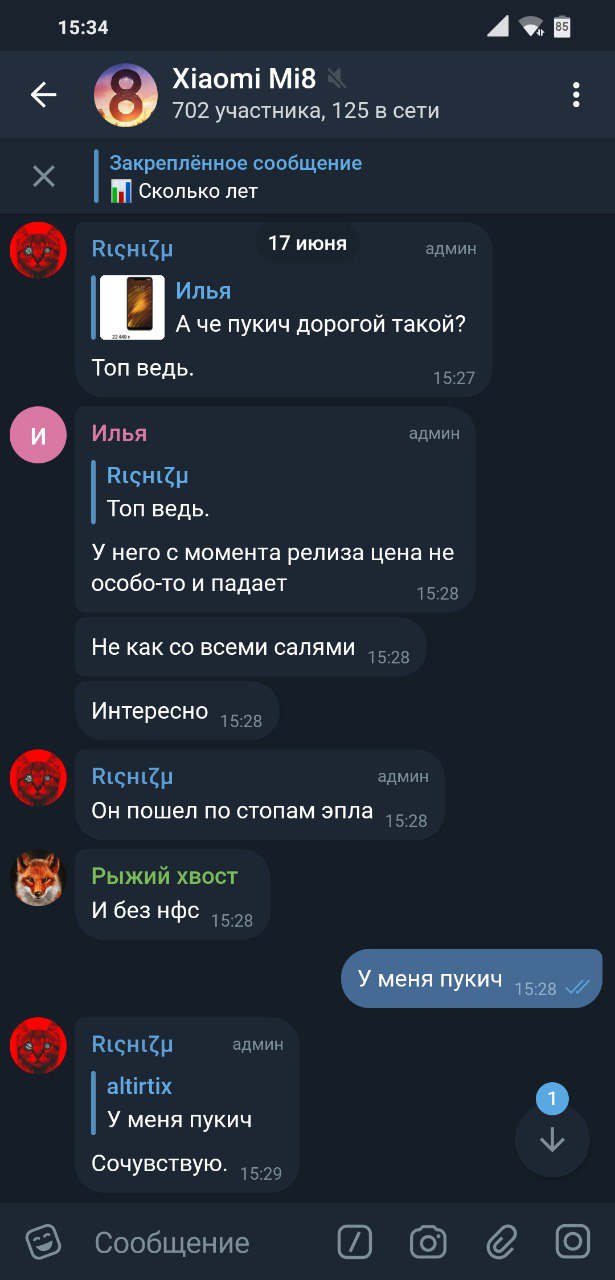615x1280 pixels.
Task: Open the emoji sticker panel
Action: click(43, 1242)
